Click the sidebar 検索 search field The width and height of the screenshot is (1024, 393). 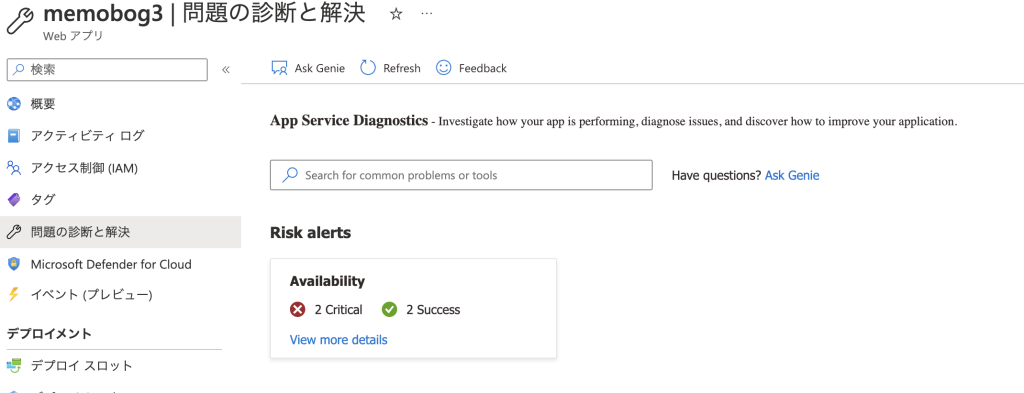tap(107, 70)
